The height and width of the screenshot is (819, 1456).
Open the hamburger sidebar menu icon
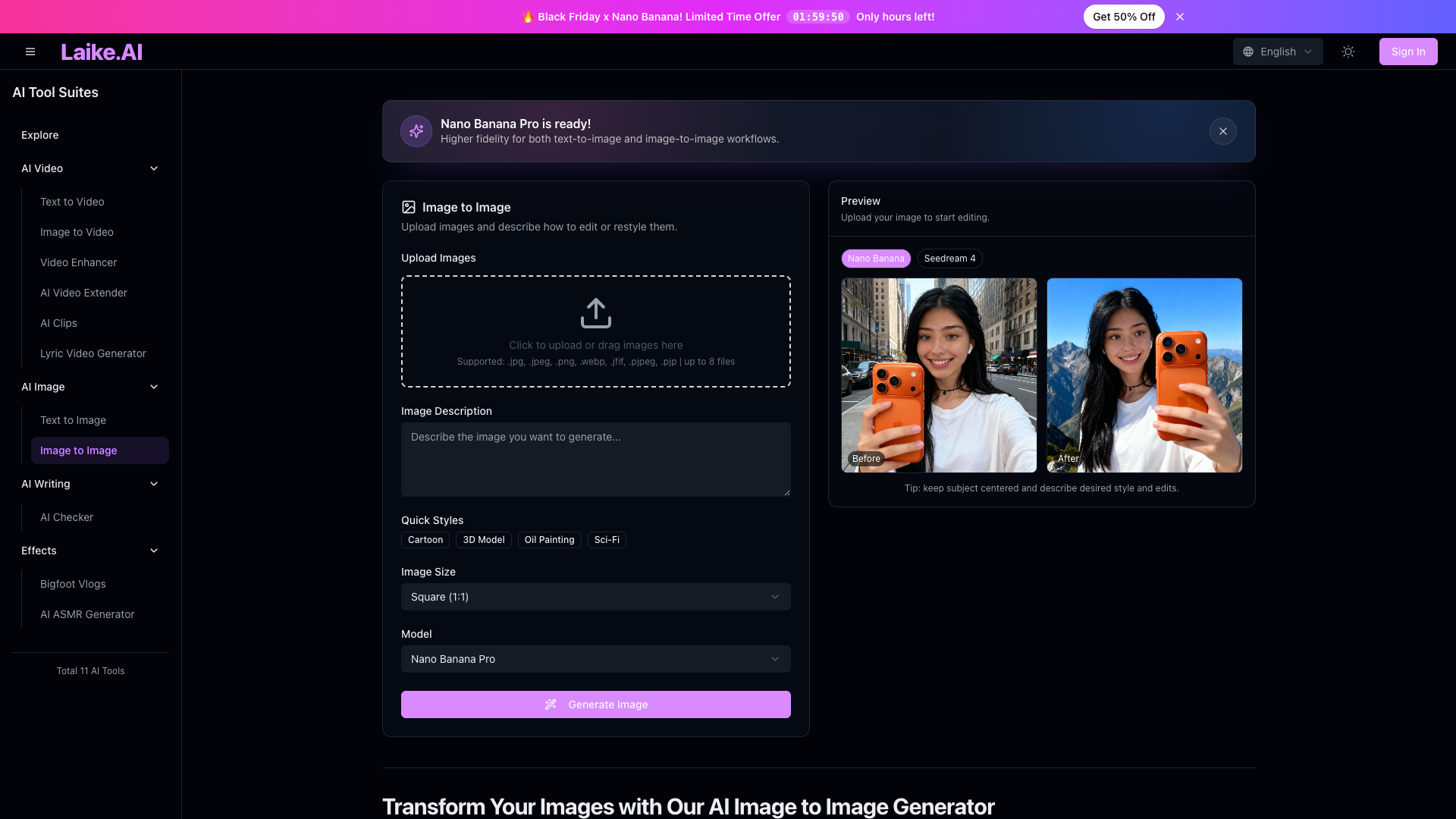(30, 52)
